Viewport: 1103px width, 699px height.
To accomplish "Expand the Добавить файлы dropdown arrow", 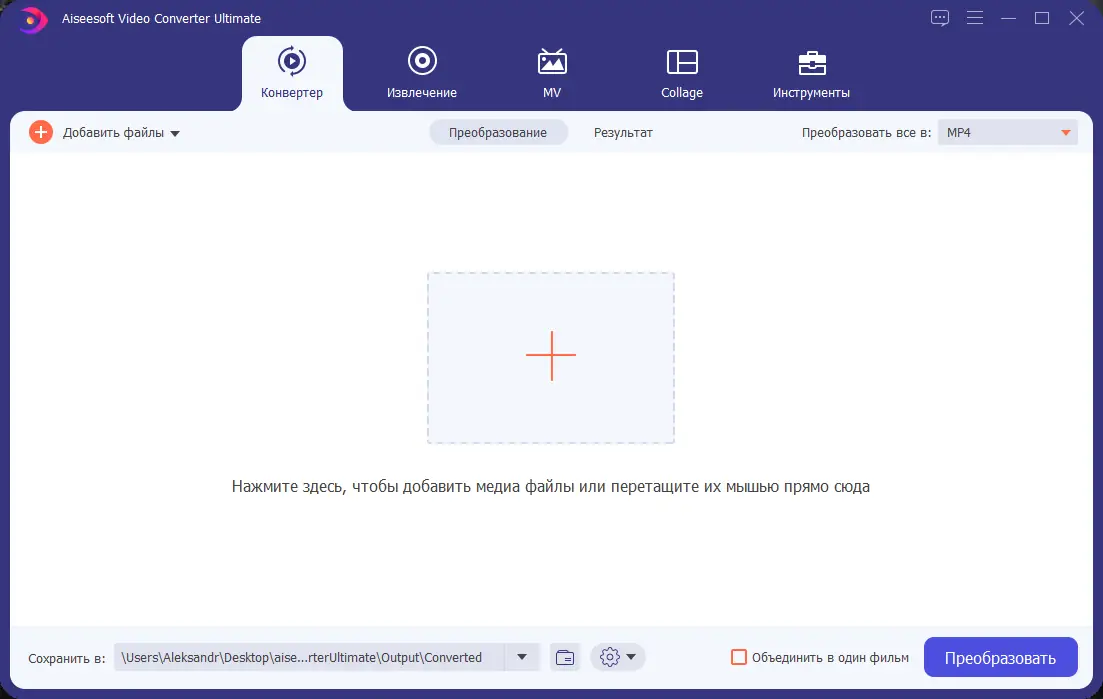I will pyautogui.click(x=175, y=132).
